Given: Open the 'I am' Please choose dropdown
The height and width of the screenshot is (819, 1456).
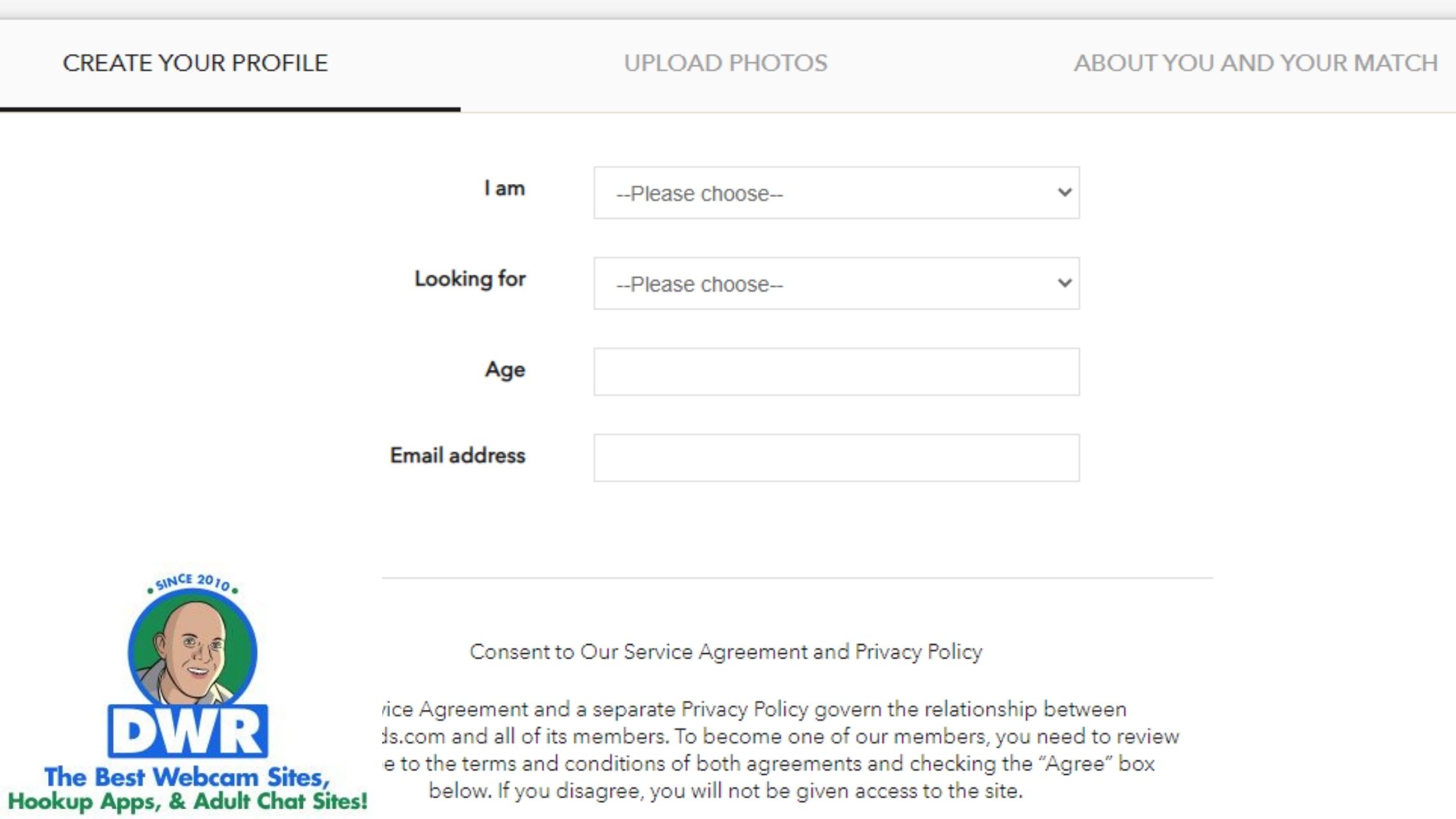Looking at the screenshot, I should click(x=836, y=193).
